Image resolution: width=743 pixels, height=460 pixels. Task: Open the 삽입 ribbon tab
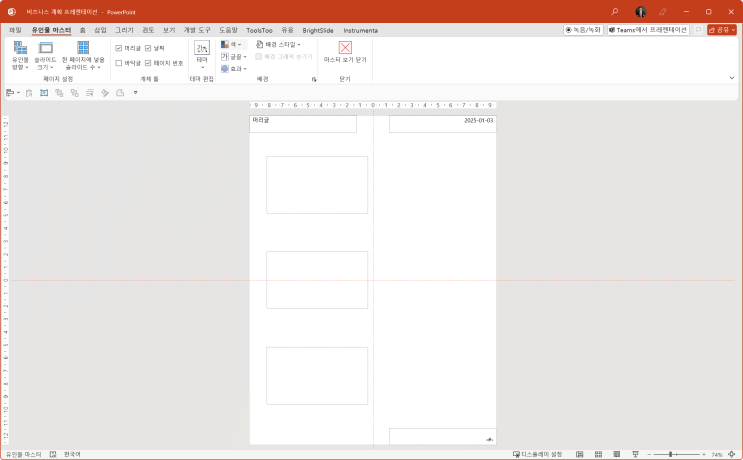(100, 30)
